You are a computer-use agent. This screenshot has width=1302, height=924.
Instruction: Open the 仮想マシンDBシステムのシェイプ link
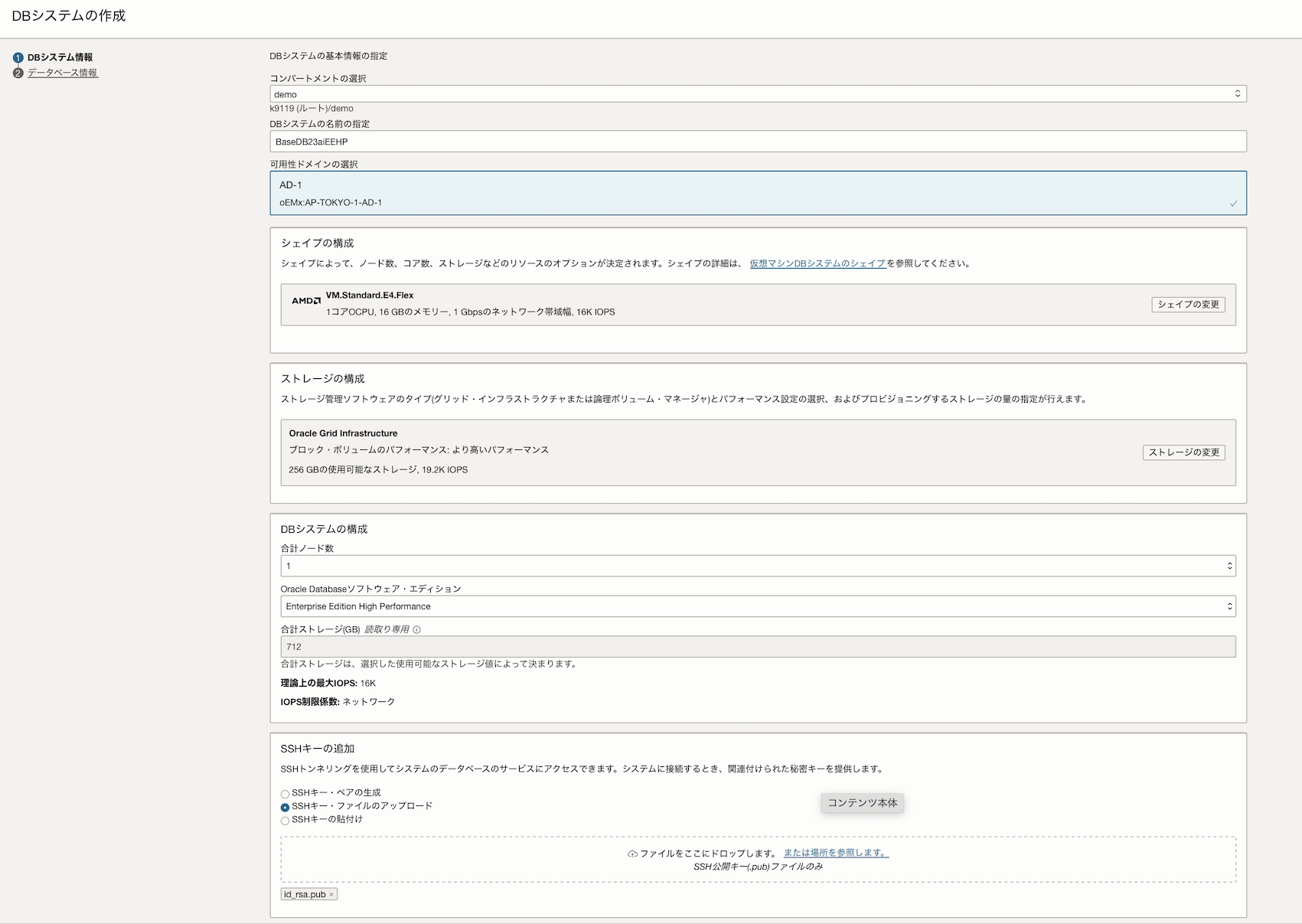point(817,263)
